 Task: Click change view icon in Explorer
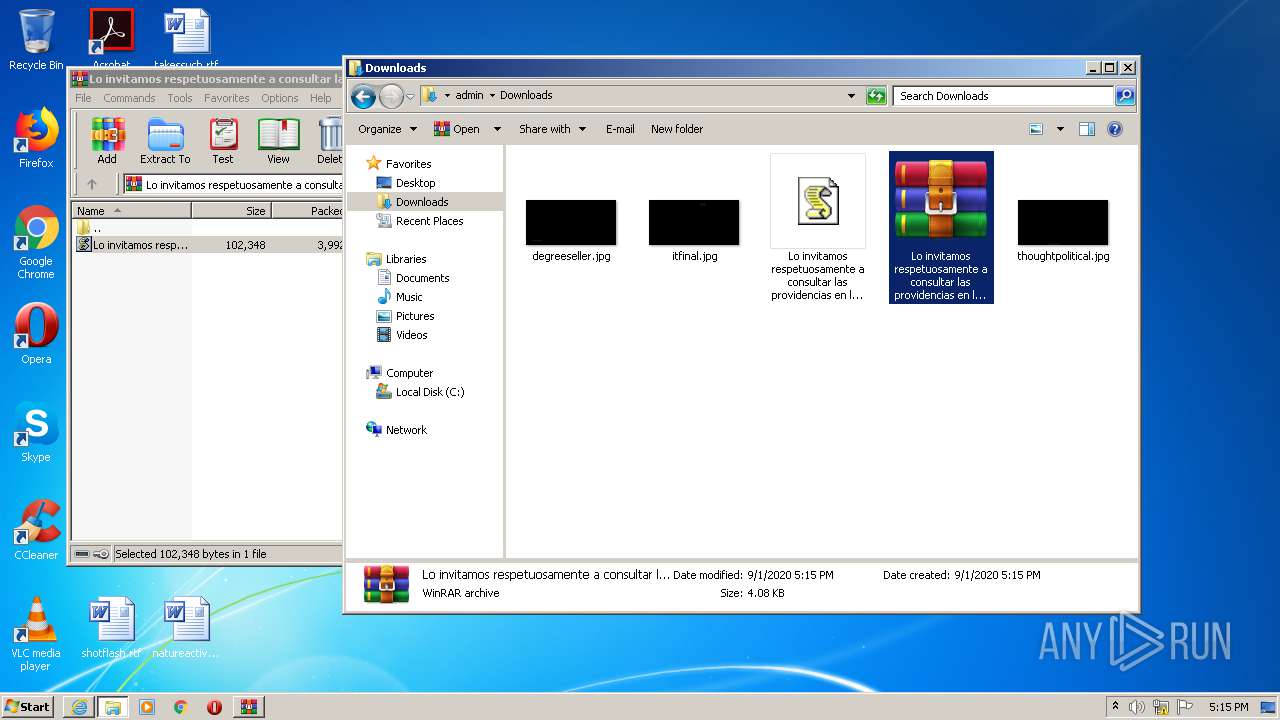1036,129
